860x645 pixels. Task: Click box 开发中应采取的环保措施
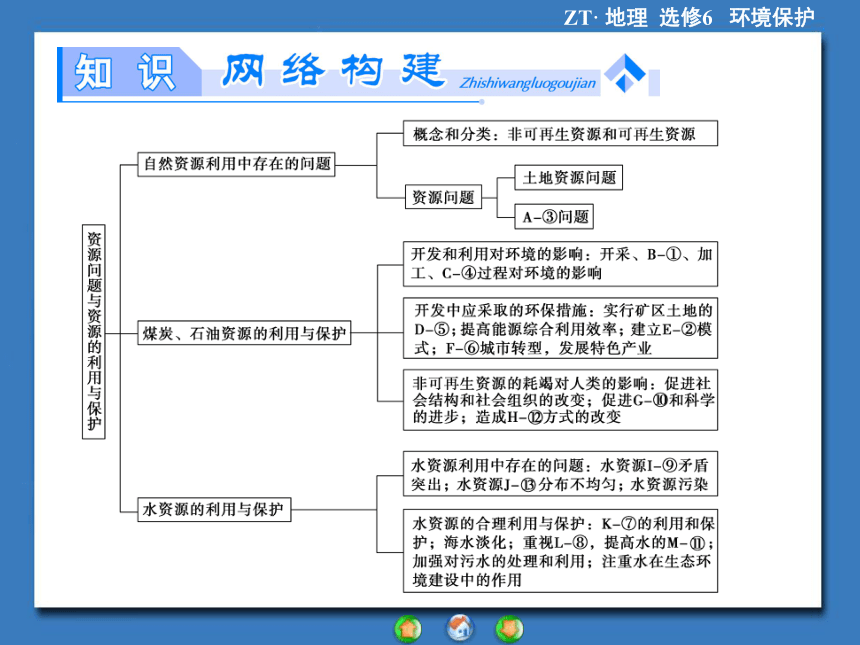point(561,329)
